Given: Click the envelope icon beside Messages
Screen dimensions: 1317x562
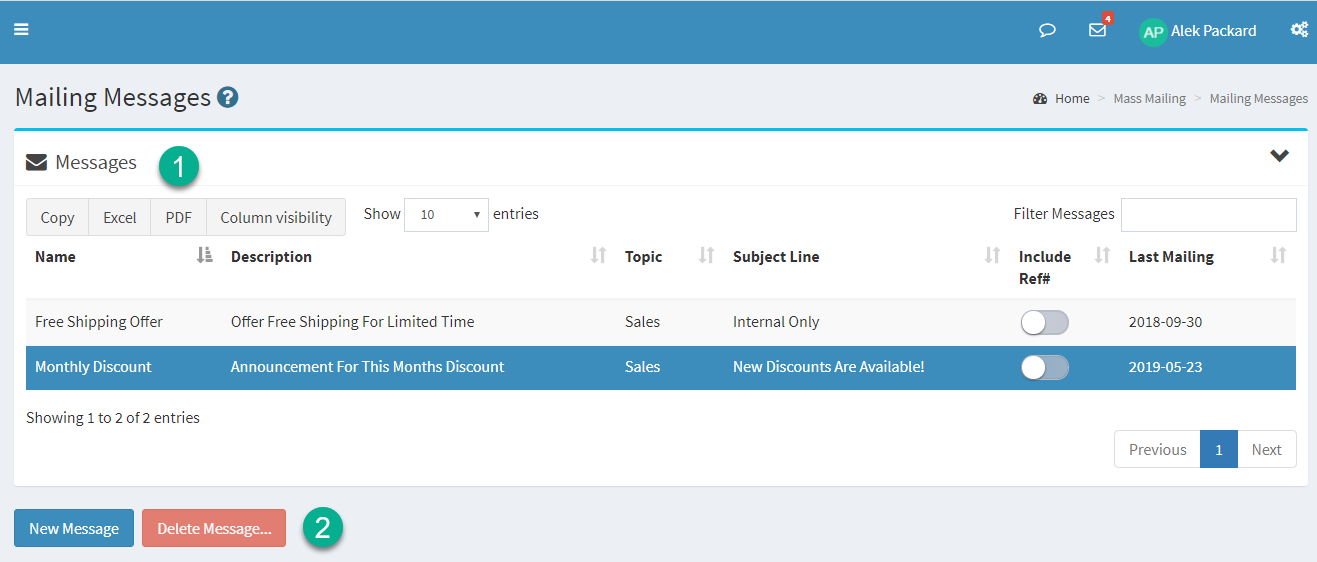Looking at the screenshot, I should (x=37, y=162).
